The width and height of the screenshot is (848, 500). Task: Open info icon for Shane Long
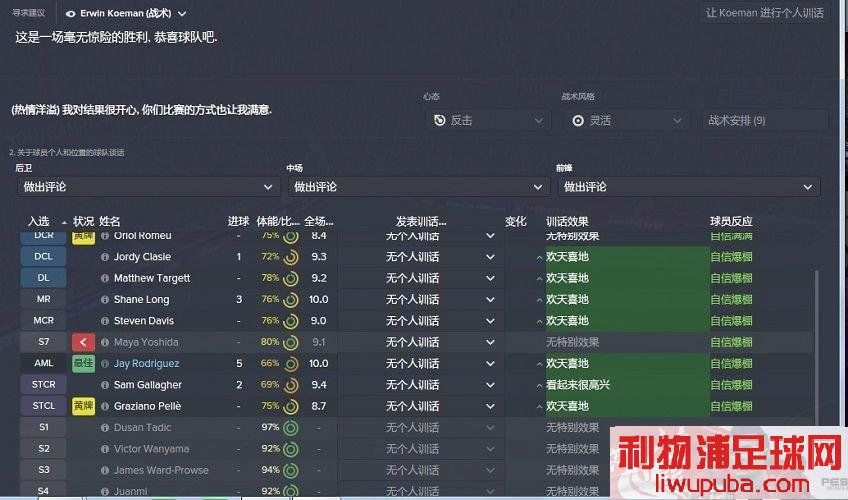point(105,299)
